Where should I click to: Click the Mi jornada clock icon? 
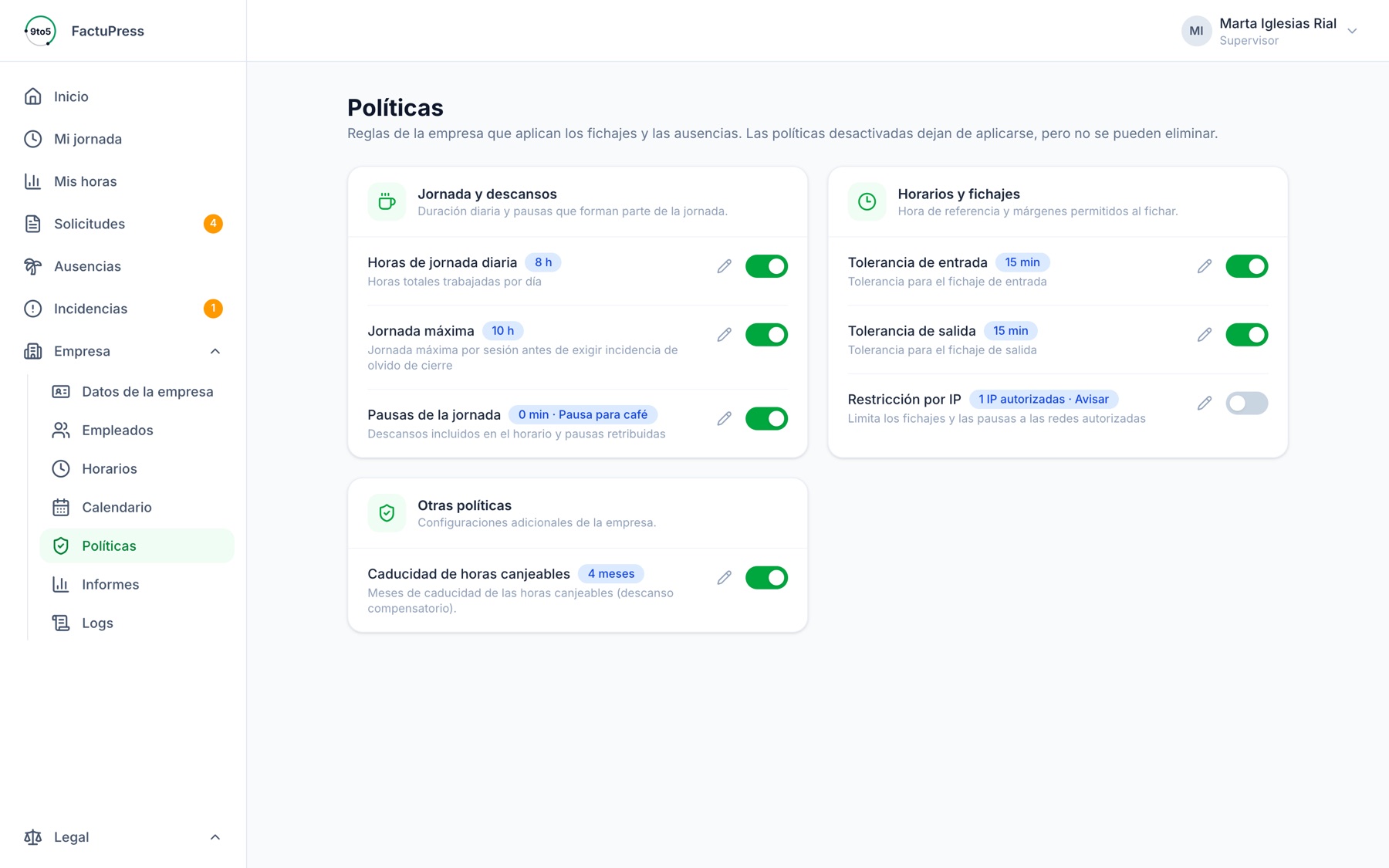32,139
